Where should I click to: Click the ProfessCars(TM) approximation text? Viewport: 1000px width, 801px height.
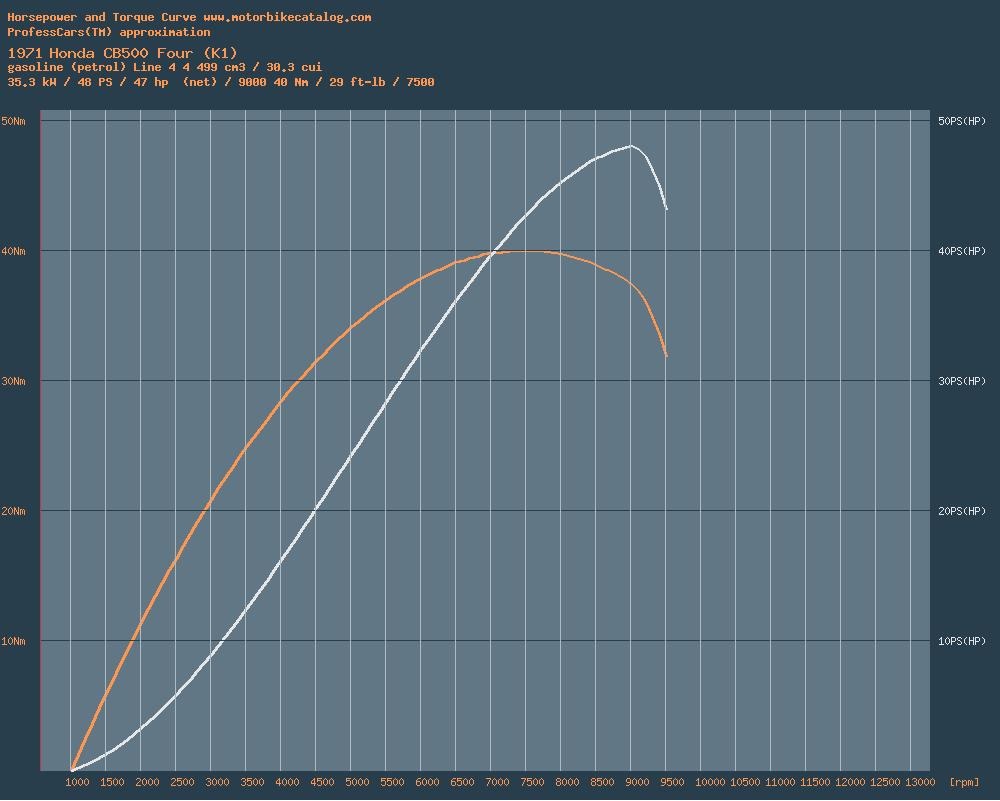point(109,32)
